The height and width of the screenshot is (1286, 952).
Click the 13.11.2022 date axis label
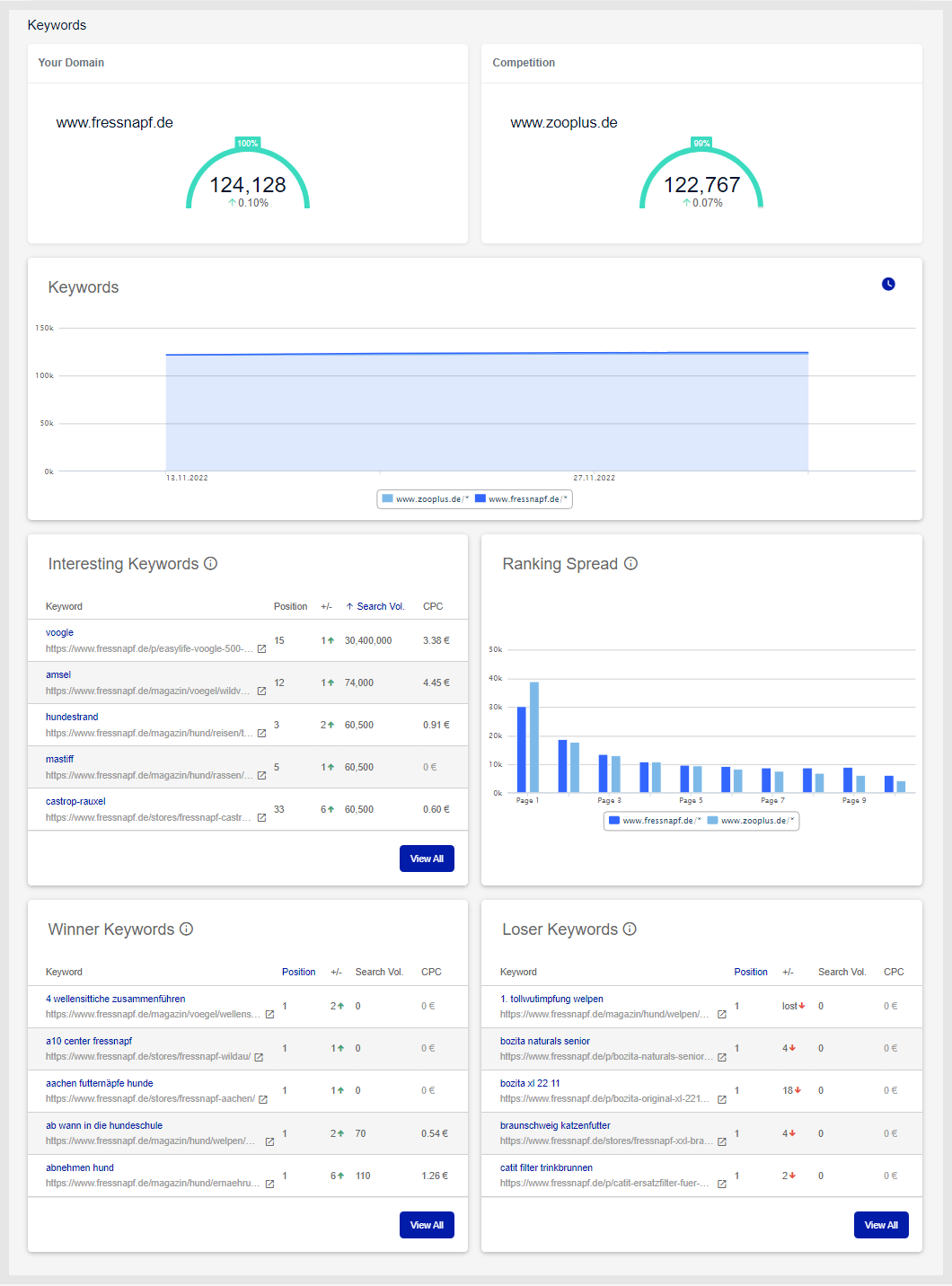point(187,478)
